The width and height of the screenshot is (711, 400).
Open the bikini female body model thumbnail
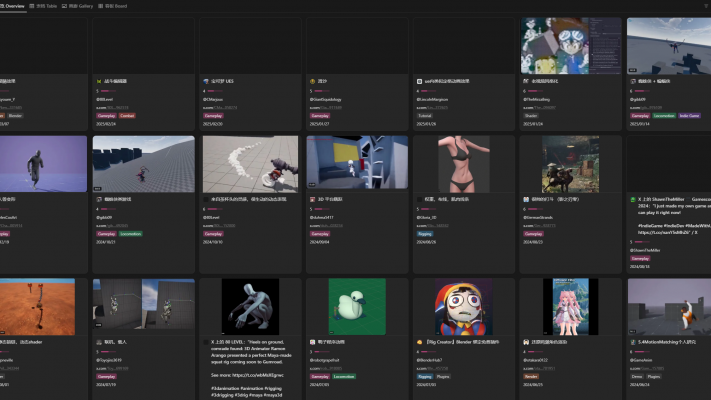click(463, 164)
